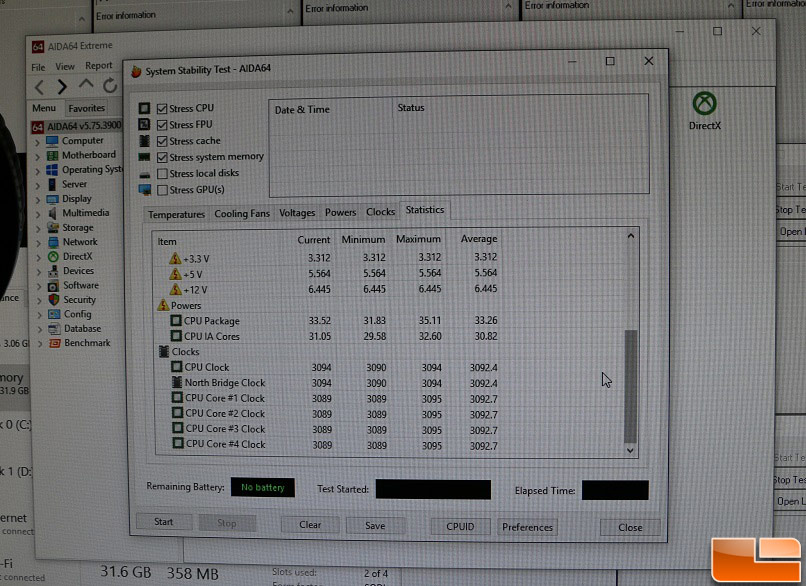Expand the Network node in AIDA64 tree
Image resolution: width=806 pixels, height=586 pixels.
point(38,243)
